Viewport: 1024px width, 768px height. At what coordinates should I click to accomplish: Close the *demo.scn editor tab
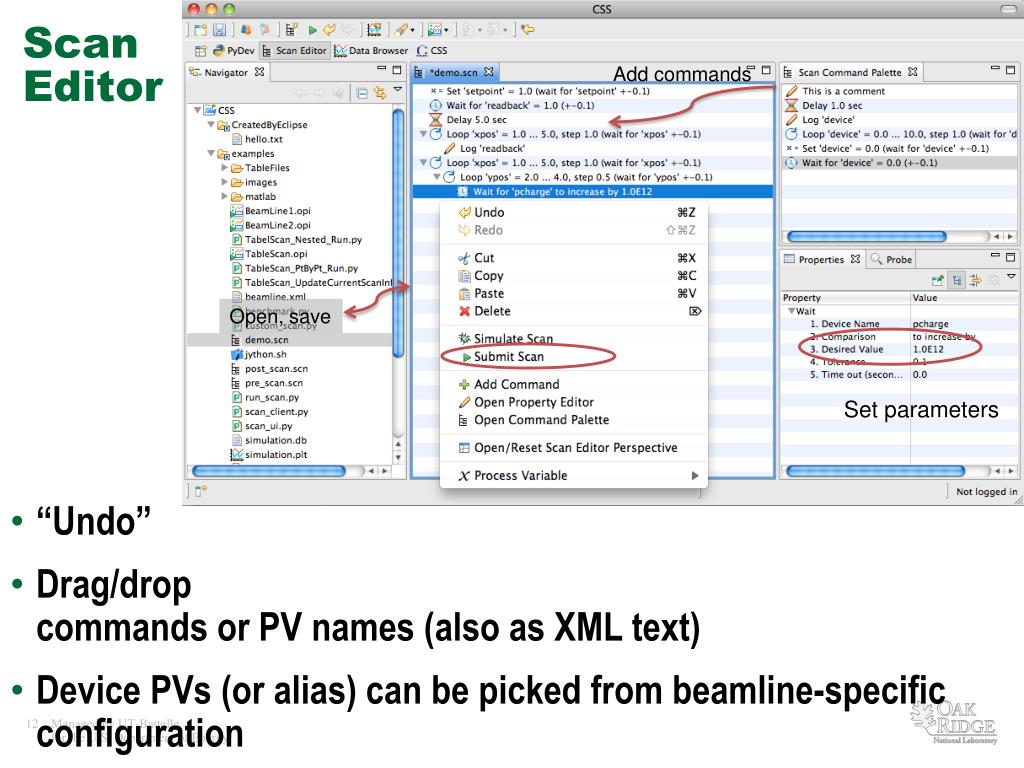pyautogui.click(x=488, y=71)
